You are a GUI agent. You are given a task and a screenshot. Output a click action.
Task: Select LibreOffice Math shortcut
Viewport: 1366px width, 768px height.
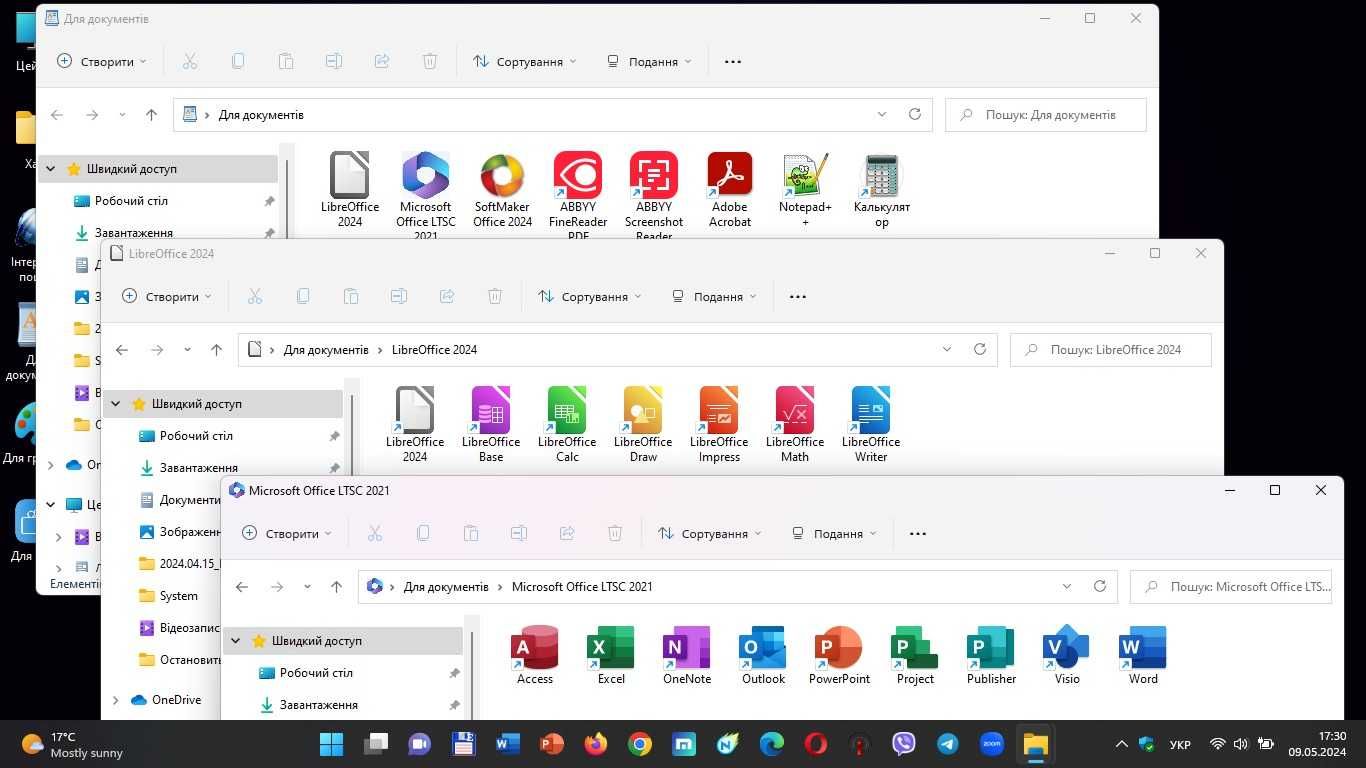click(x=795, y=425)
